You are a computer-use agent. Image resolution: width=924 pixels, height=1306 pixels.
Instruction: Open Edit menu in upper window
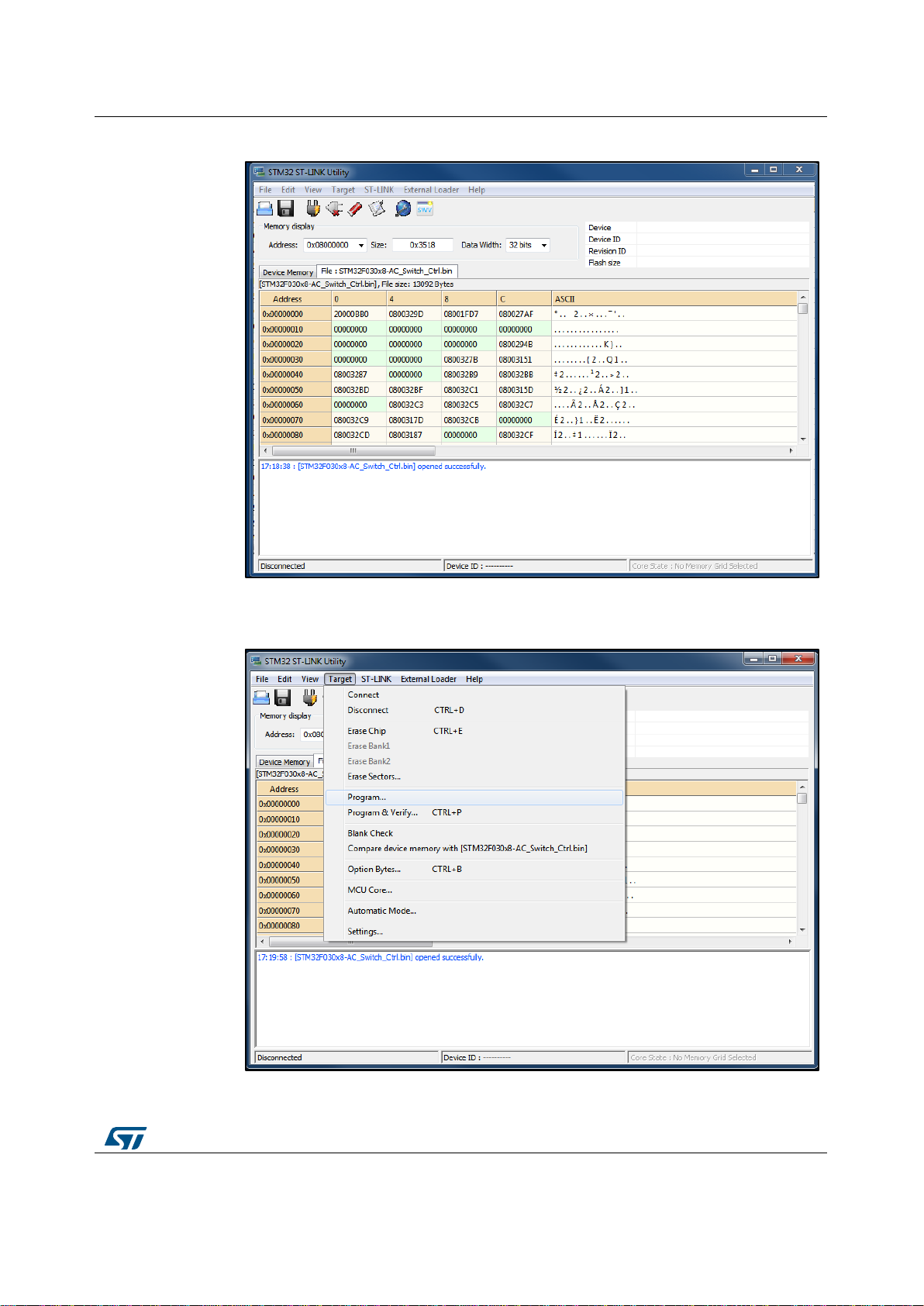(288, 190)
